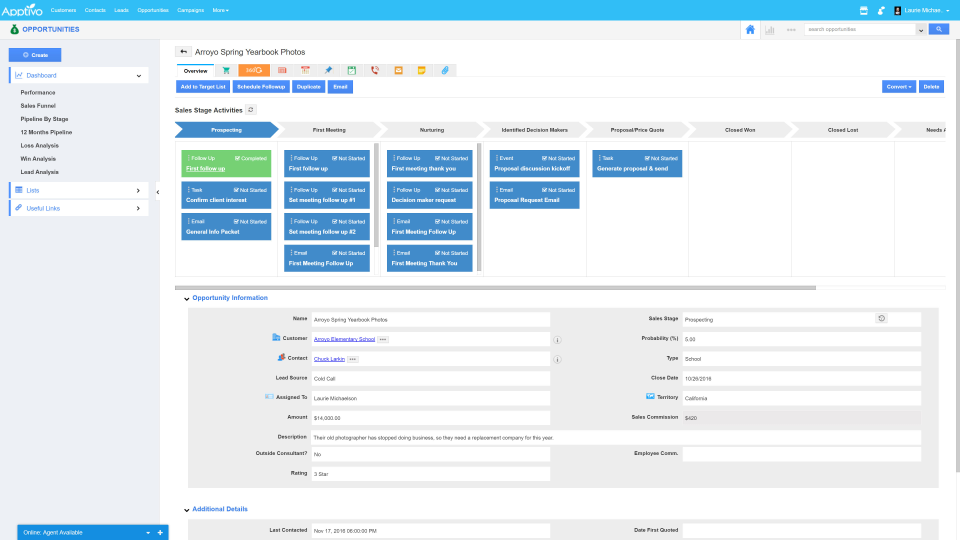
Task: Open the 360 view tab
Action: [254, 70]
